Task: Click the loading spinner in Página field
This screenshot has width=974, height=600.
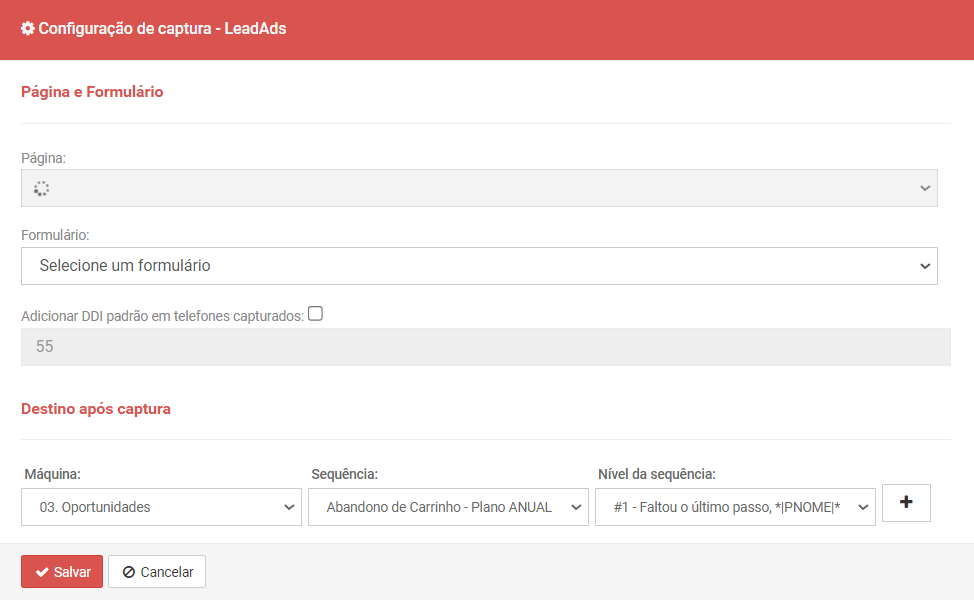Action: click(x=41, y=188)
